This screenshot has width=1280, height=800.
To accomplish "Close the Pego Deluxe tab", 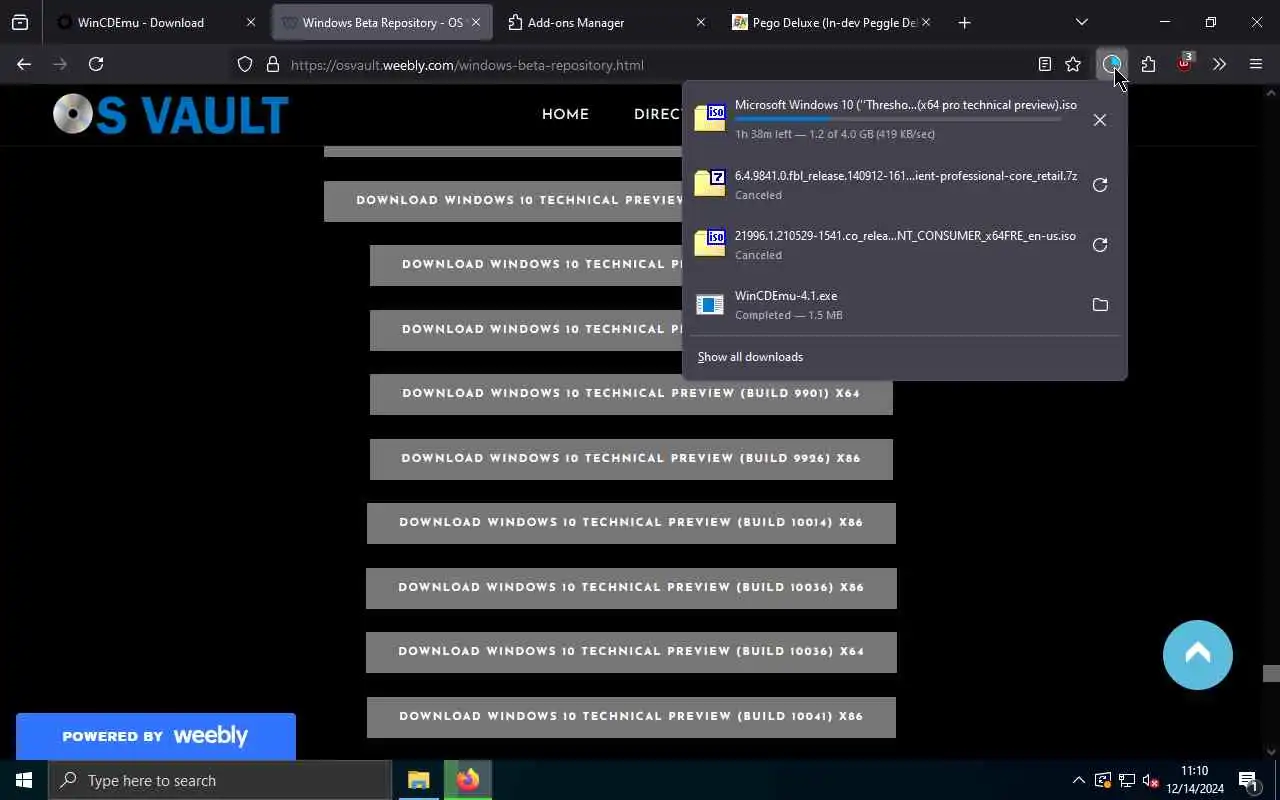I will click(x=925, y=22).
